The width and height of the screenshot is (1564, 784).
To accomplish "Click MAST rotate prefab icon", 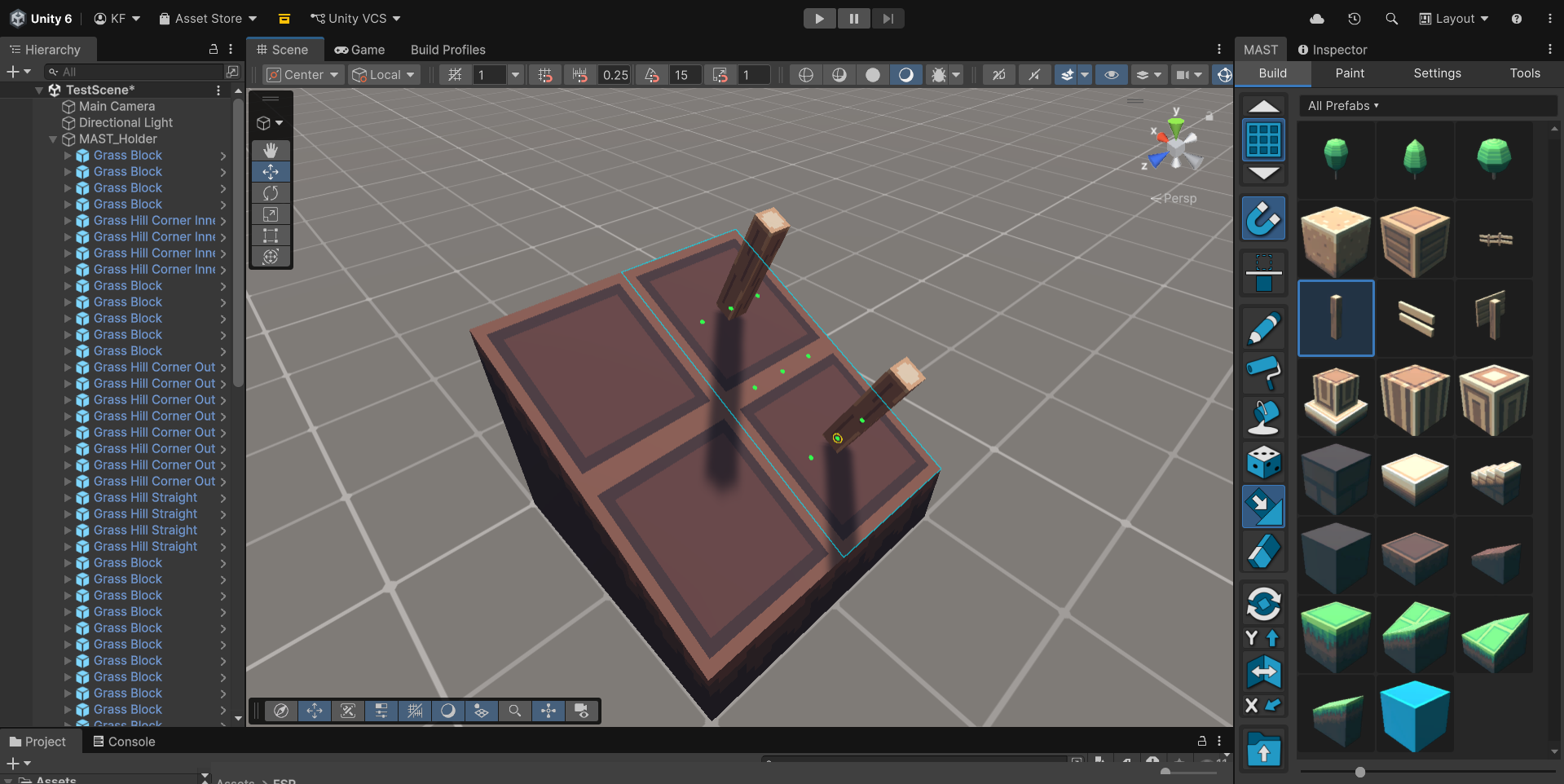I will tap(1263, 604).
